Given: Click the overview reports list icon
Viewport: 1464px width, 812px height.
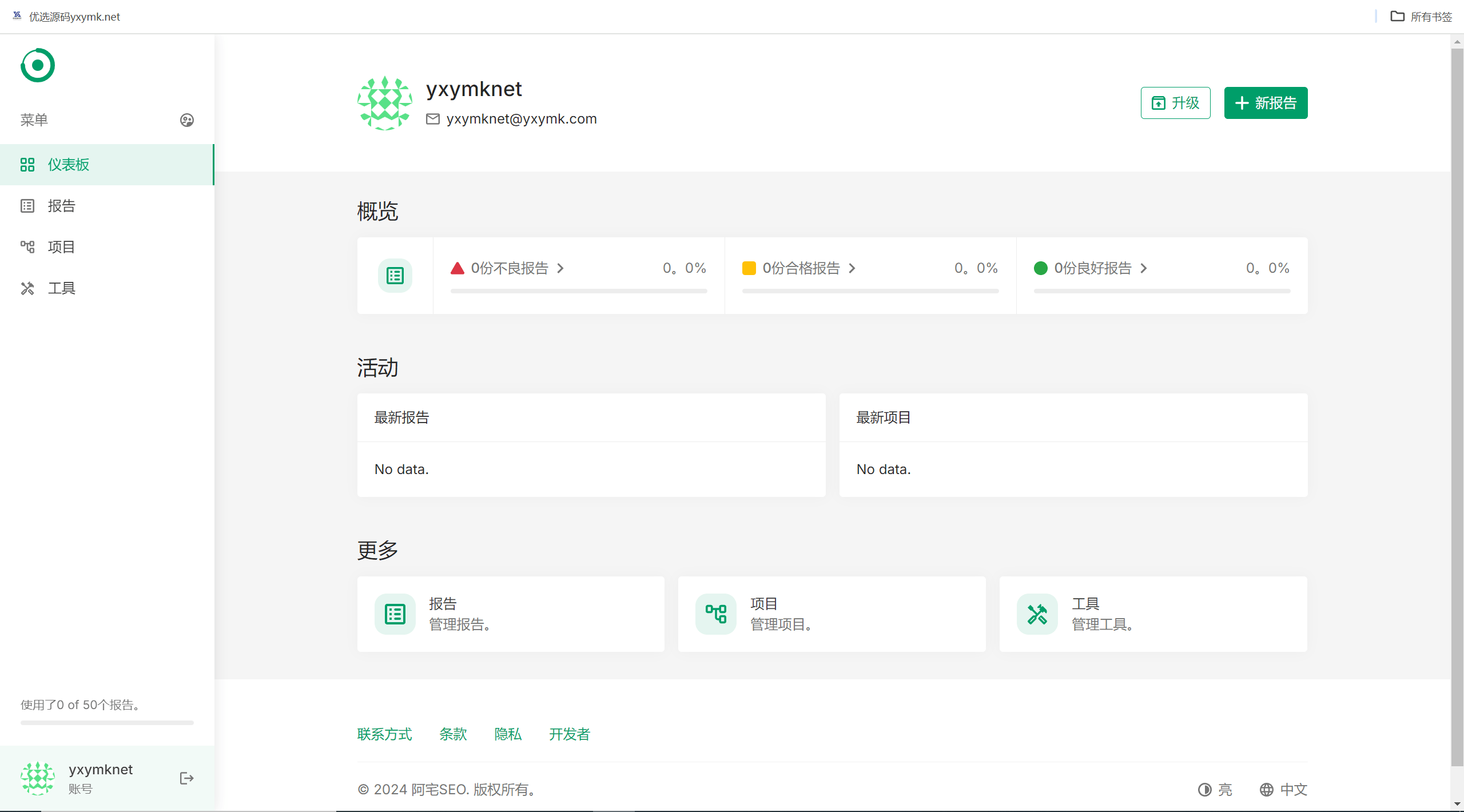Looking at the screenshot, I should [x=395, y=276].
